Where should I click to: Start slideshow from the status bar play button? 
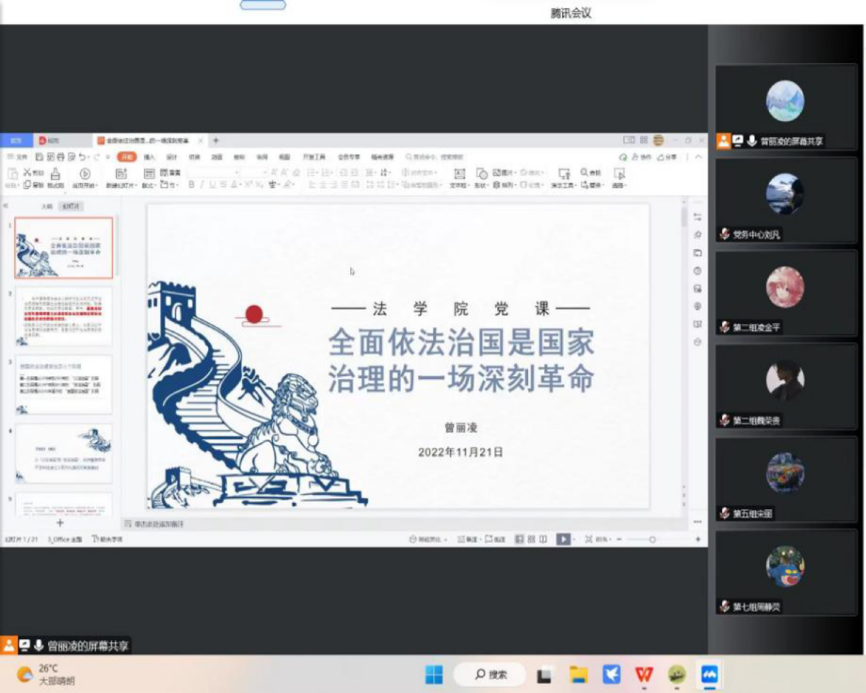click(563, 539)
